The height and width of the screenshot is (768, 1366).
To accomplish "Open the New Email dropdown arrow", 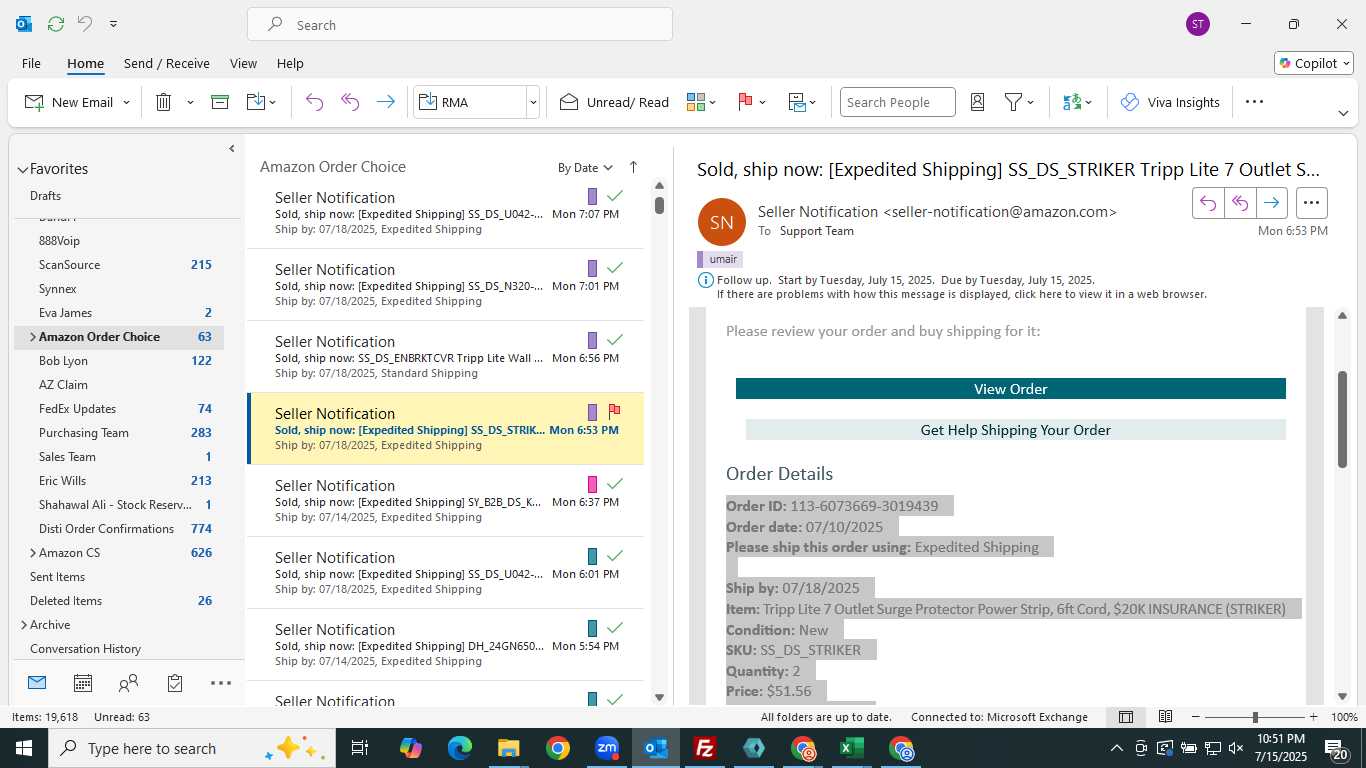I will [126, 102].
